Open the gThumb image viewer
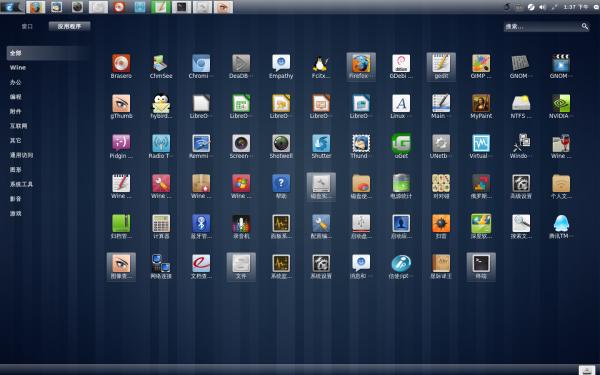Screen dimensions: 600x375 pos(121,106)
